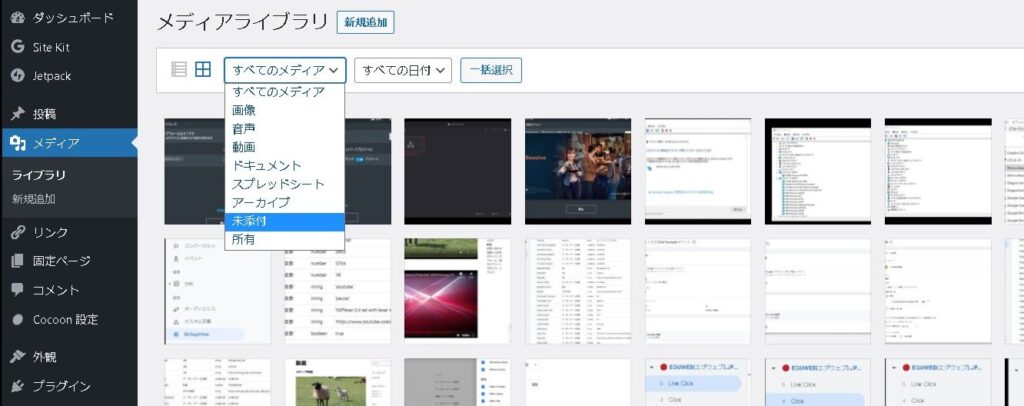Click the 一括選択 bulk select button
The height and width of the screenshot is (406, 1024).
click(491, 70)
